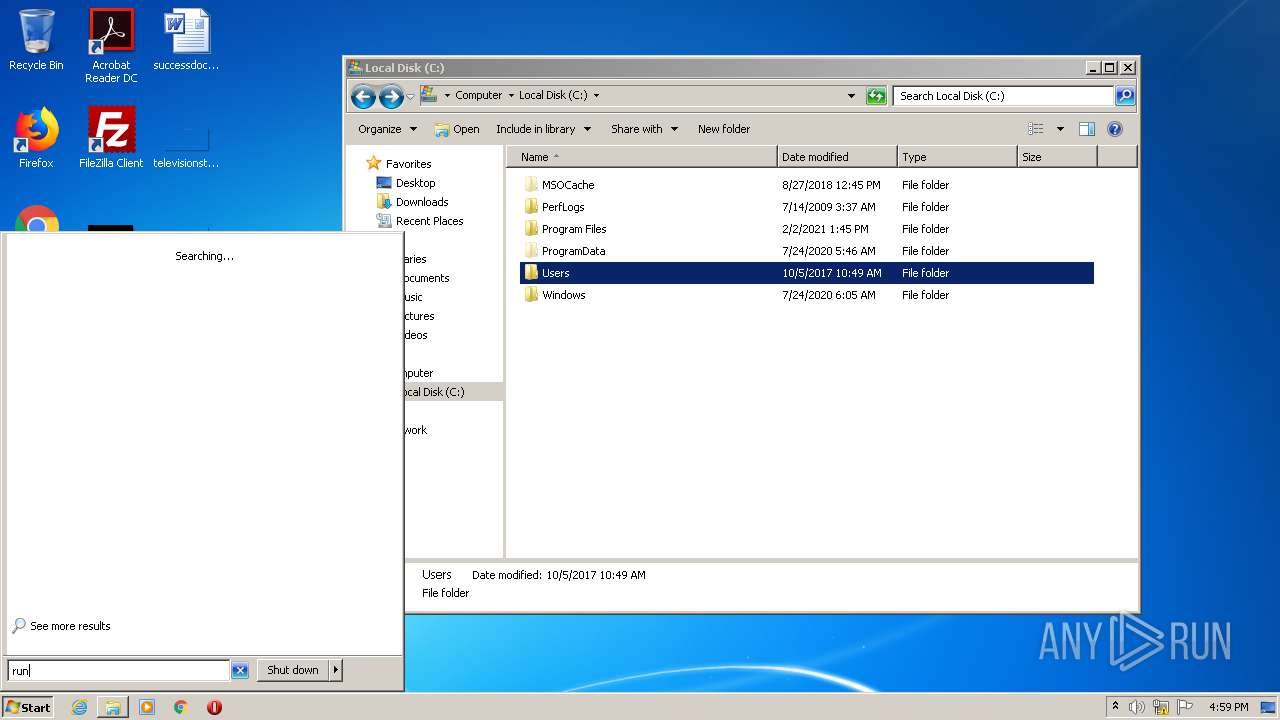
Task: Launch Chrome from the taskbar
Action: tap(181, 707)
